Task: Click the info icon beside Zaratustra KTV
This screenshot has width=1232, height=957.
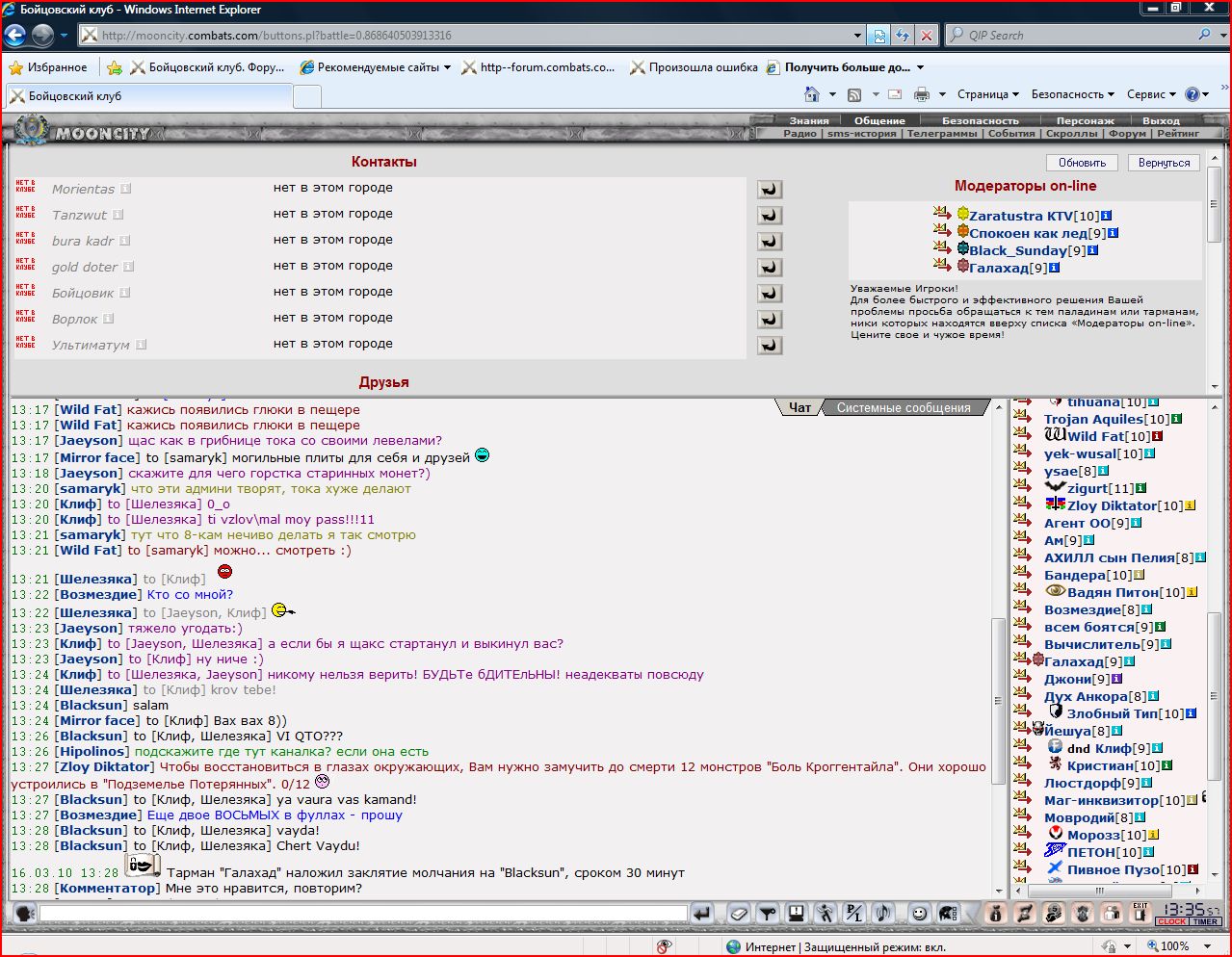Action: [x=1107, y=216]
